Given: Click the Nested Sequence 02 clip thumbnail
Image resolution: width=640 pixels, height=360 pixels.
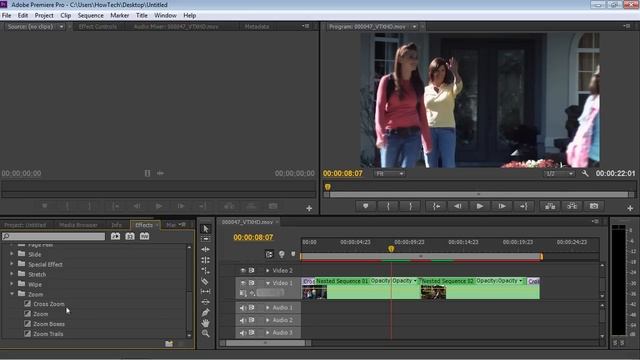Looking at the screenshot, I should 433,292.
